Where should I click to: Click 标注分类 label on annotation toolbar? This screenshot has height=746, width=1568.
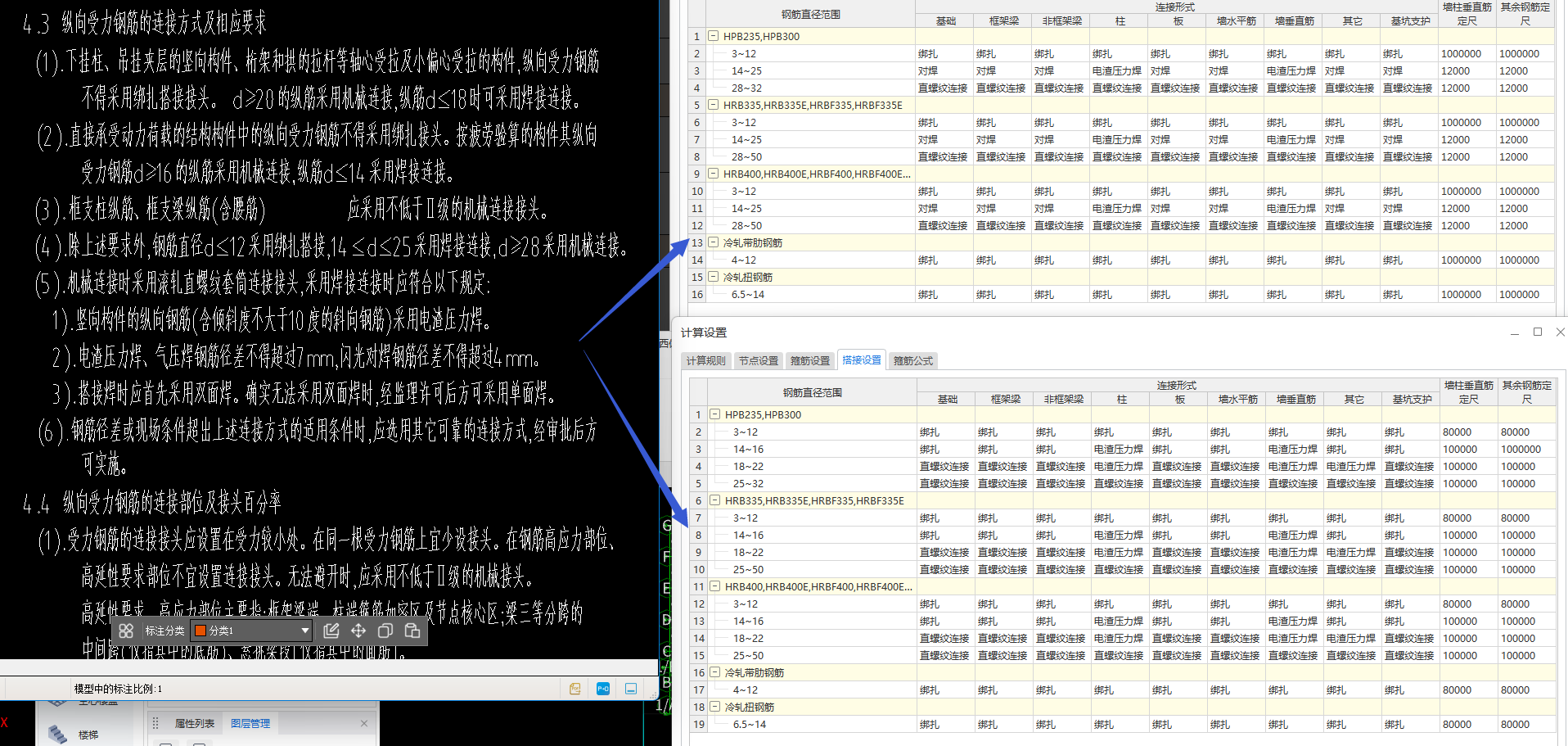coord(164,631)
